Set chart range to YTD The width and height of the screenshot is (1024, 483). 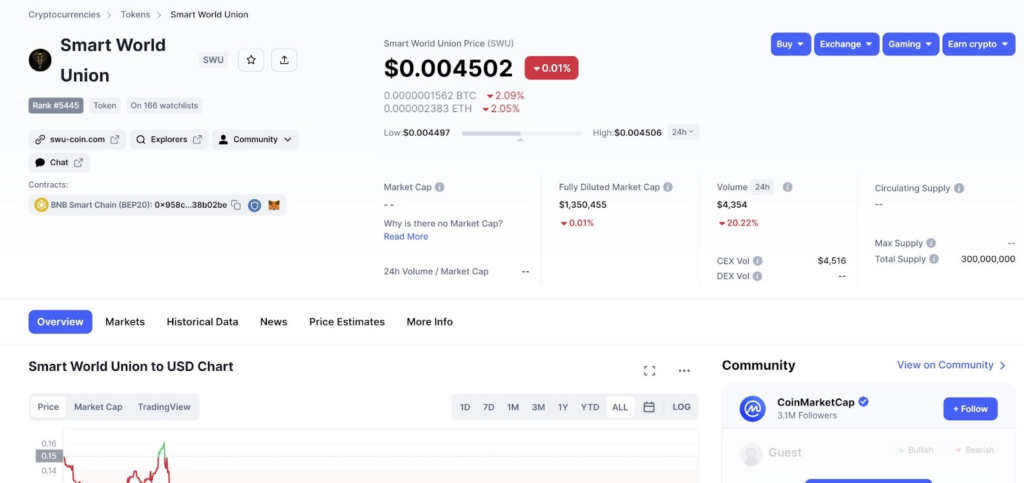click(590, 407)
